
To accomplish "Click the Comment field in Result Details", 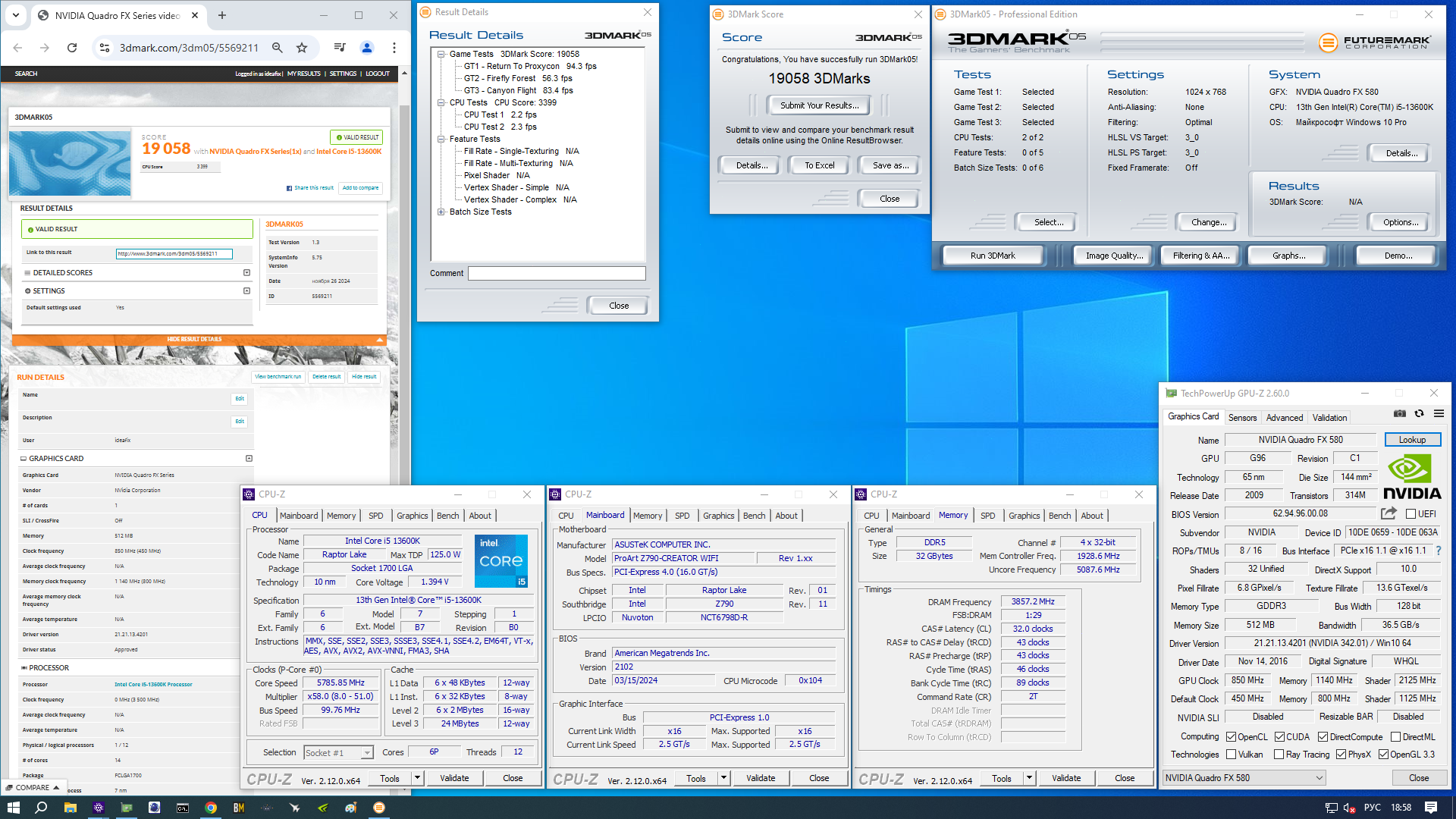I will click(x=557, y=273).
